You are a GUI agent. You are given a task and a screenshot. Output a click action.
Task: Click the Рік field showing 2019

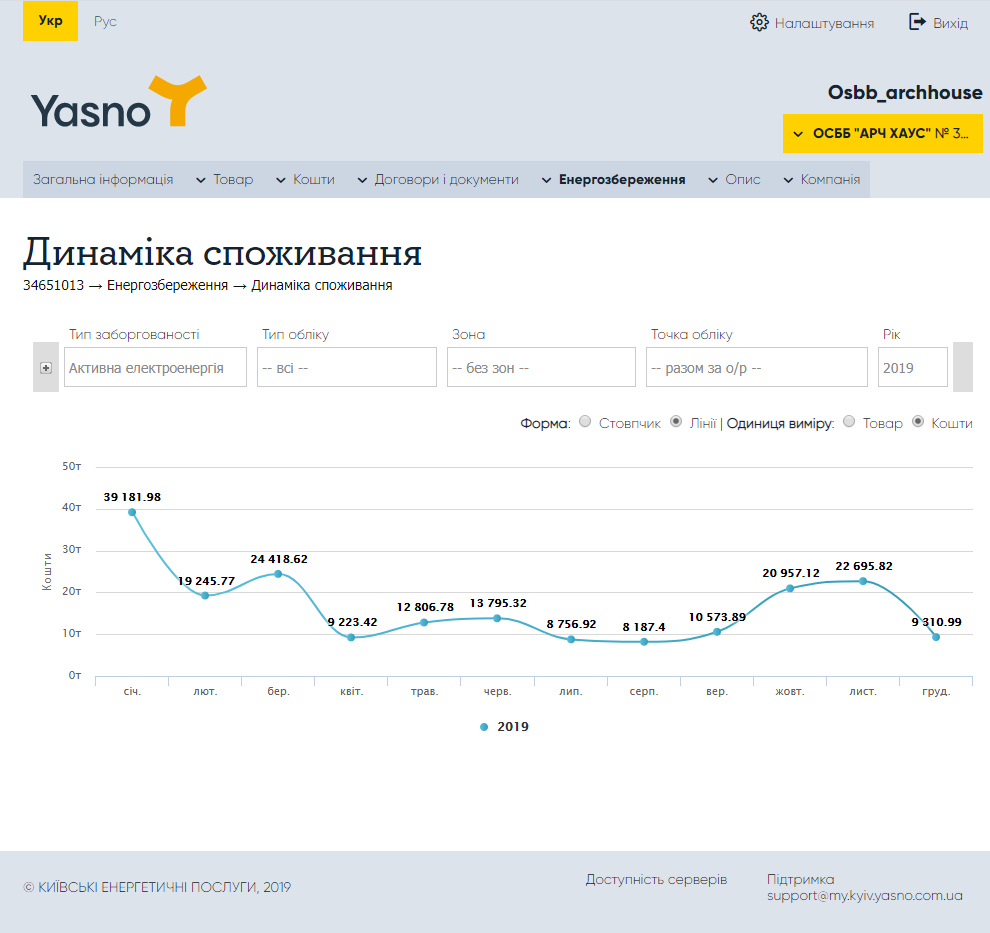tap(912, 368)
